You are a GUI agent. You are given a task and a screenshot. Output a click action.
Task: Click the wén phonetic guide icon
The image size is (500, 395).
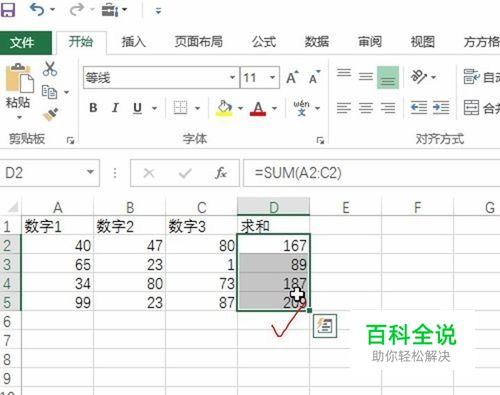click(x=301, y=108)
